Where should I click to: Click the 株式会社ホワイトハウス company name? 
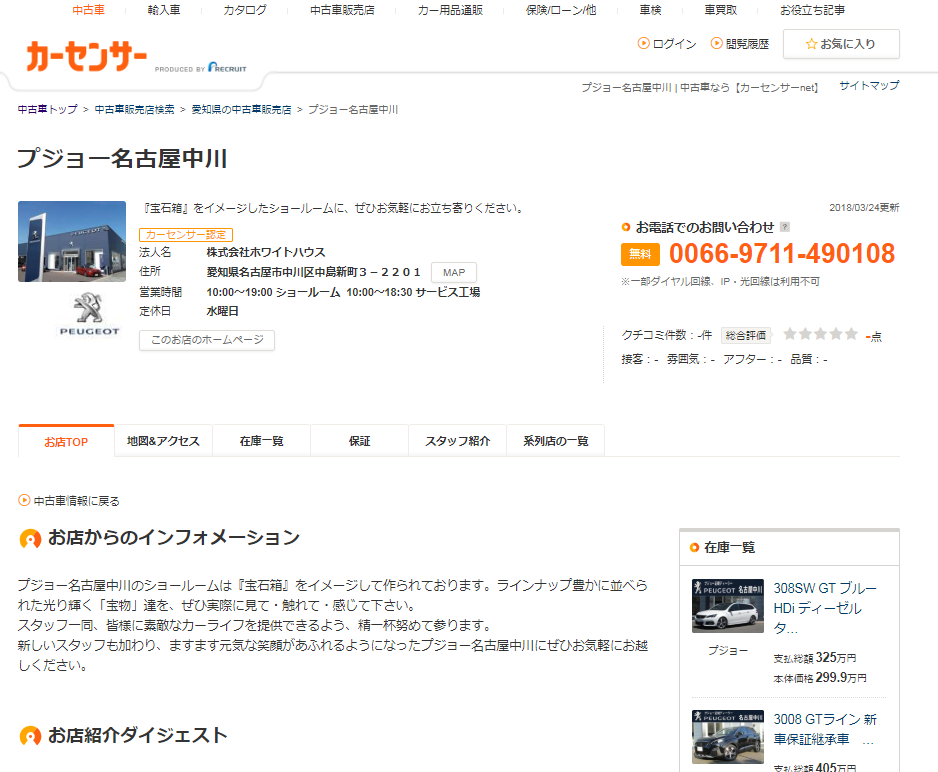click(x=266, y=252)
